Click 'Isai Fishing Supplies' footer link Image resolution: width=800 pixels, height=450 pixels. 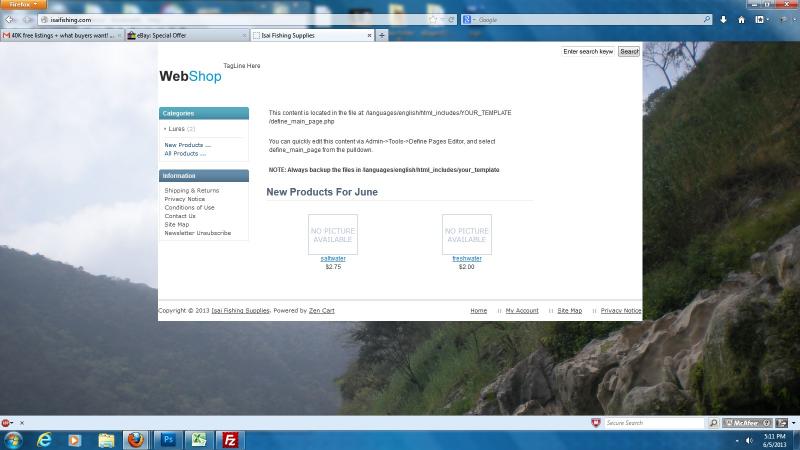(240, 311)
